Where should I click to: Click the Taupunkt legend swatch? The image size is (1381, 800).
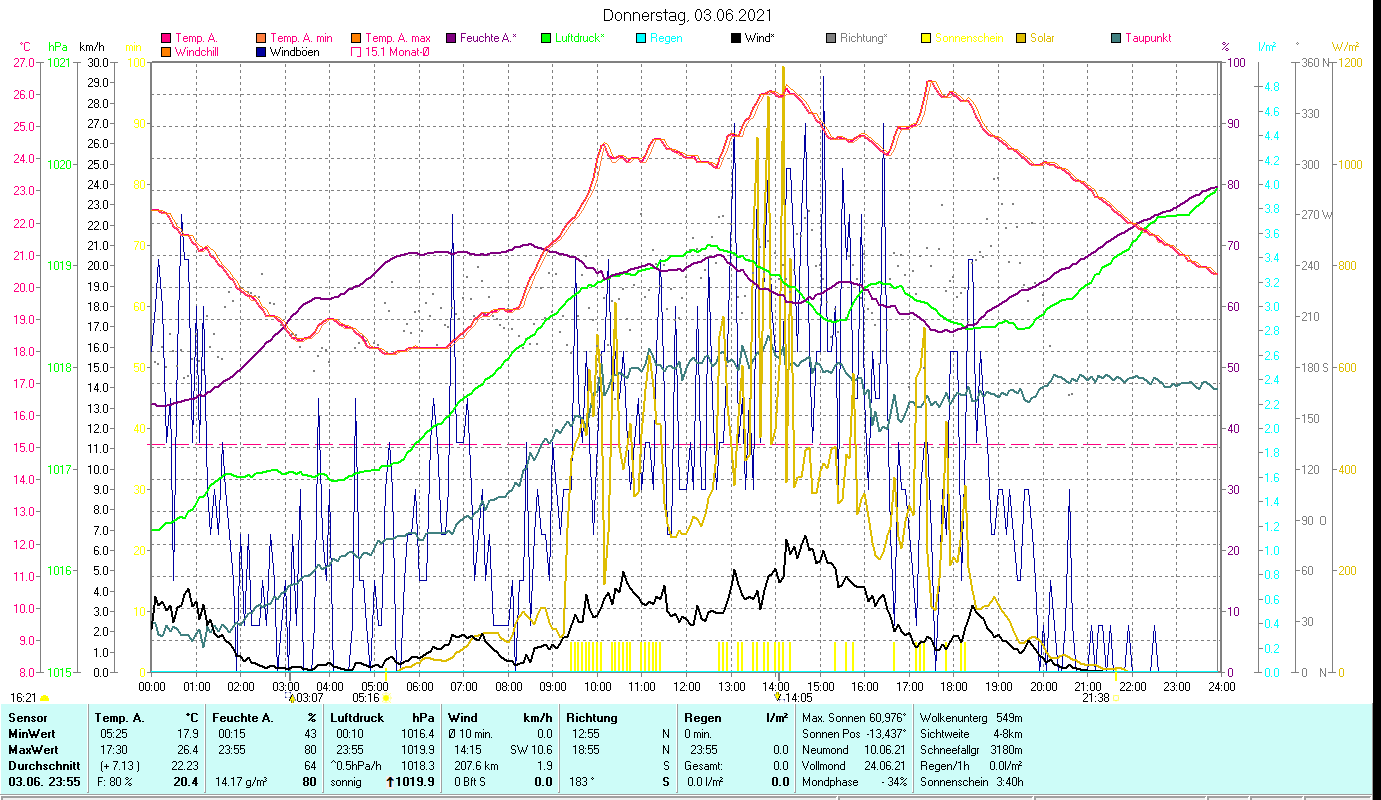(x=1117, y=38)
